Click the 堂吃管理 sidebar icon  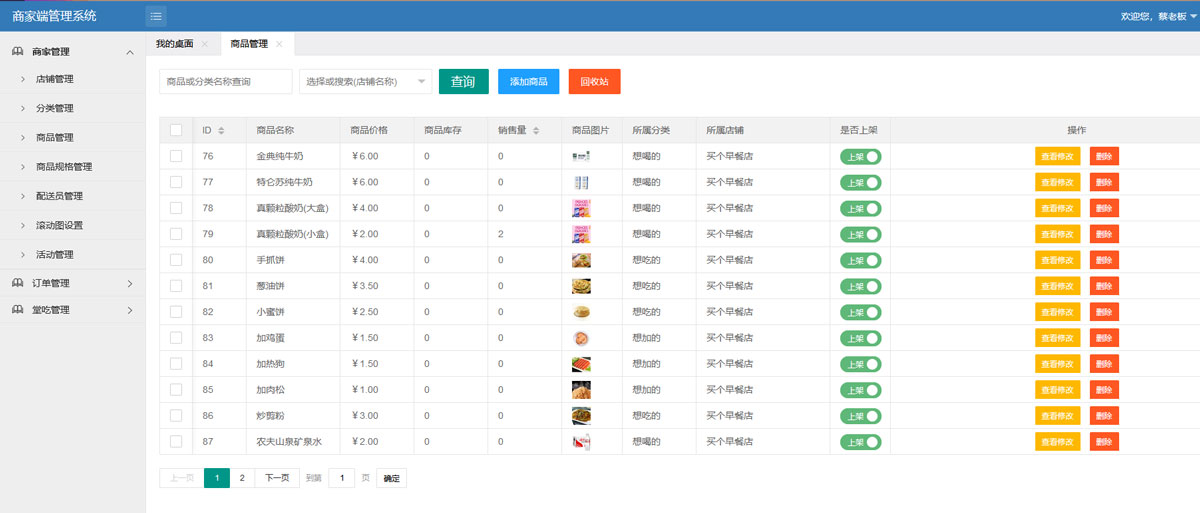[17, 310]
